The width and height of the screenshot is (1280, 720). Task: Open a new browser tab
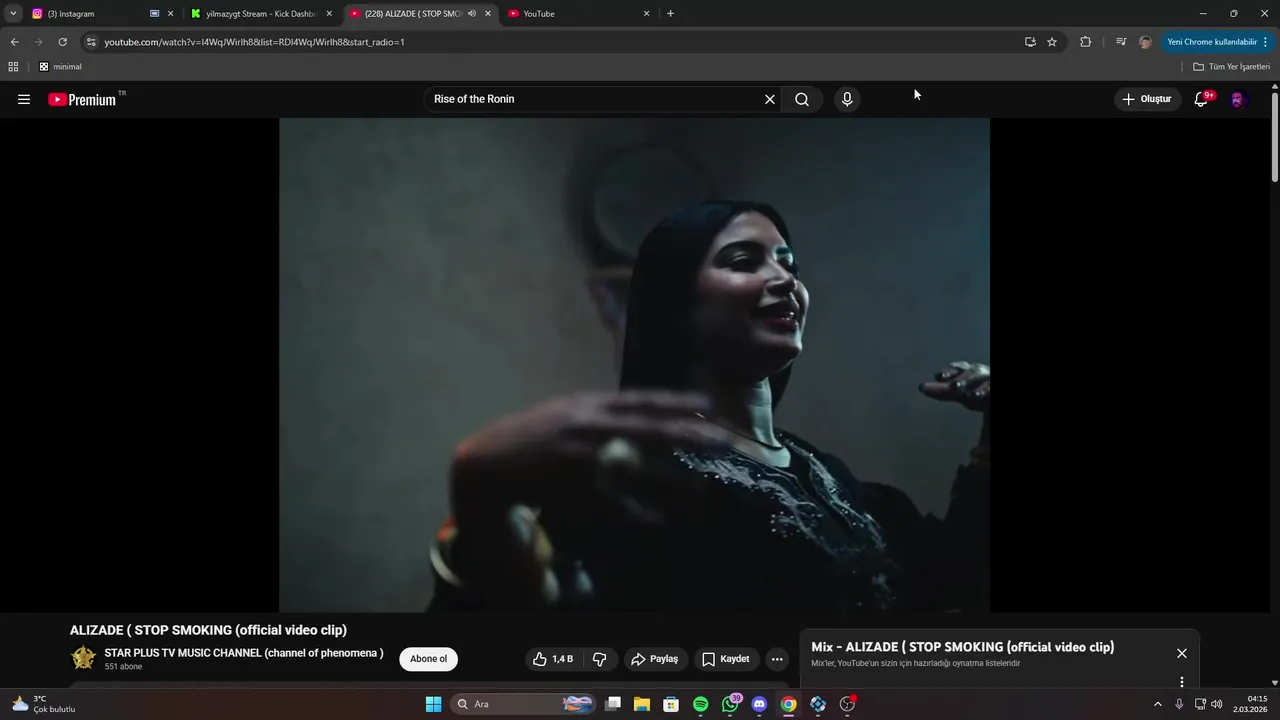tap(670, 14)
